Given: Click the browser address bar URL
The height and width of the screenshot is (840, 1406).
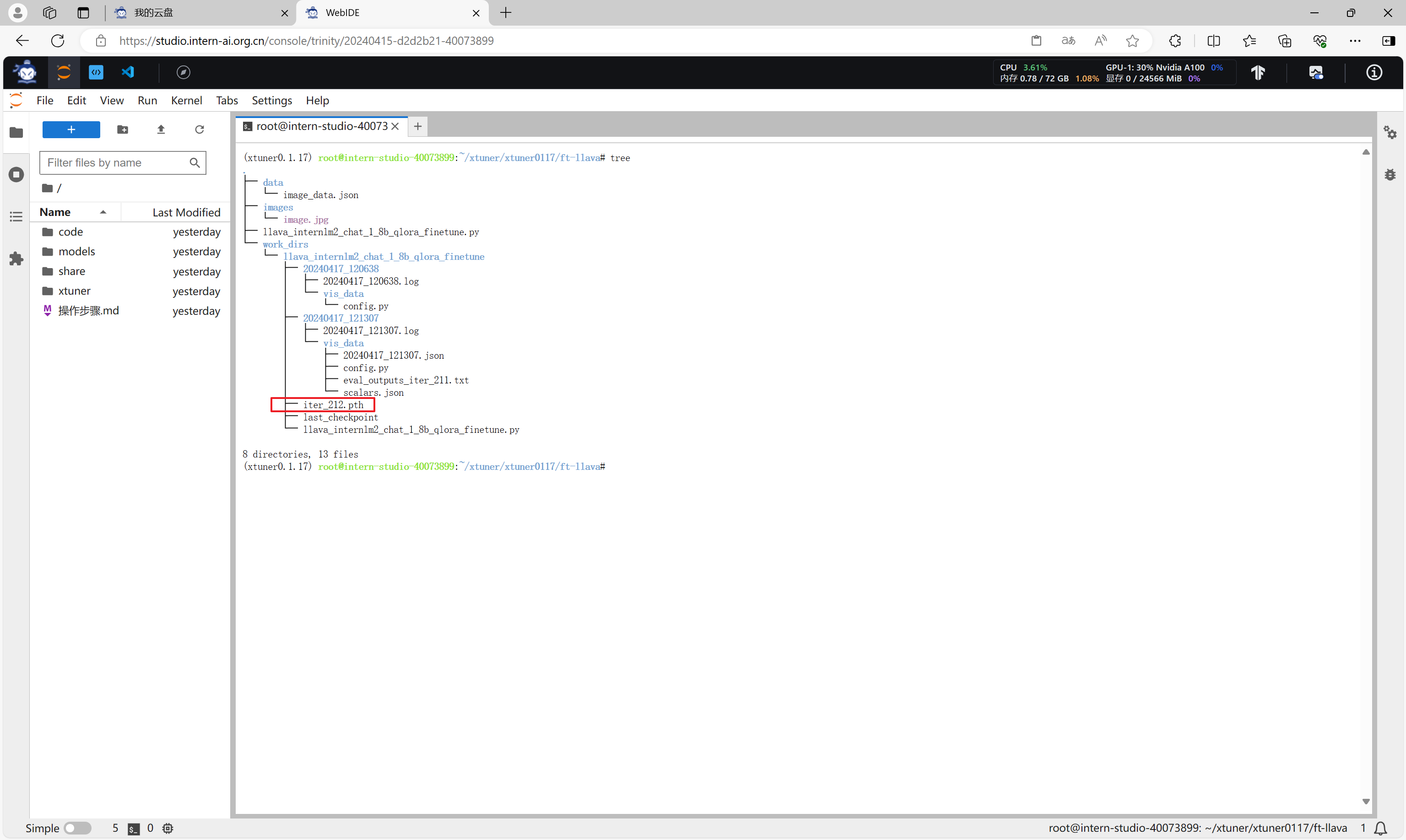Looking at the screenshot, I should coord(306,41).
